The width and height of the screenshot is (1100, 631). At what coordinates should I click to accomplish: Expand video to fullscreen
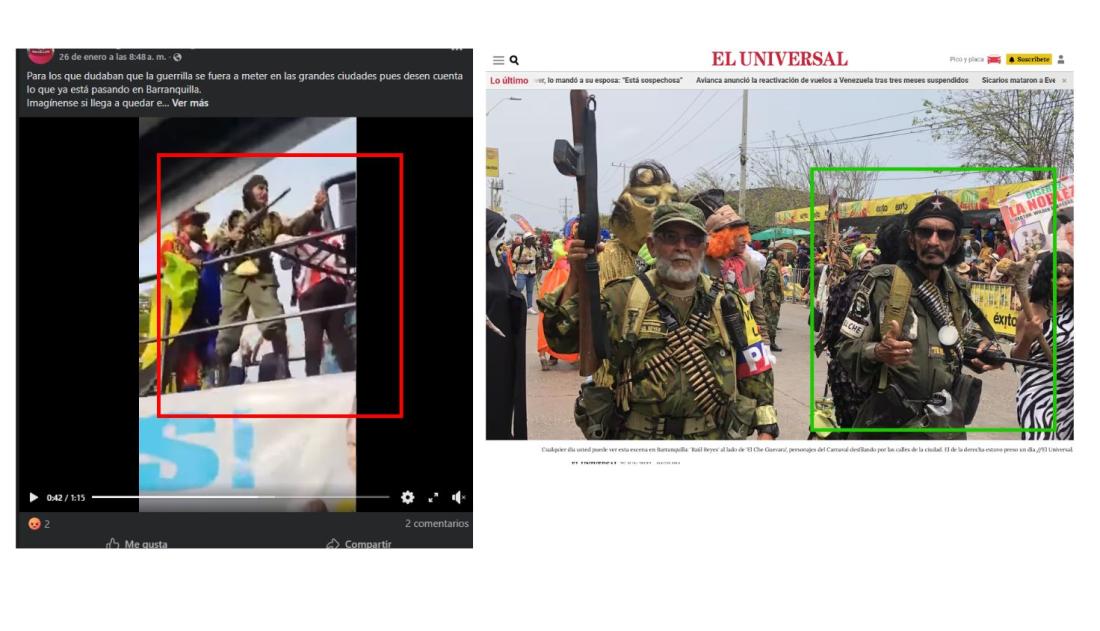coord(433,497)
